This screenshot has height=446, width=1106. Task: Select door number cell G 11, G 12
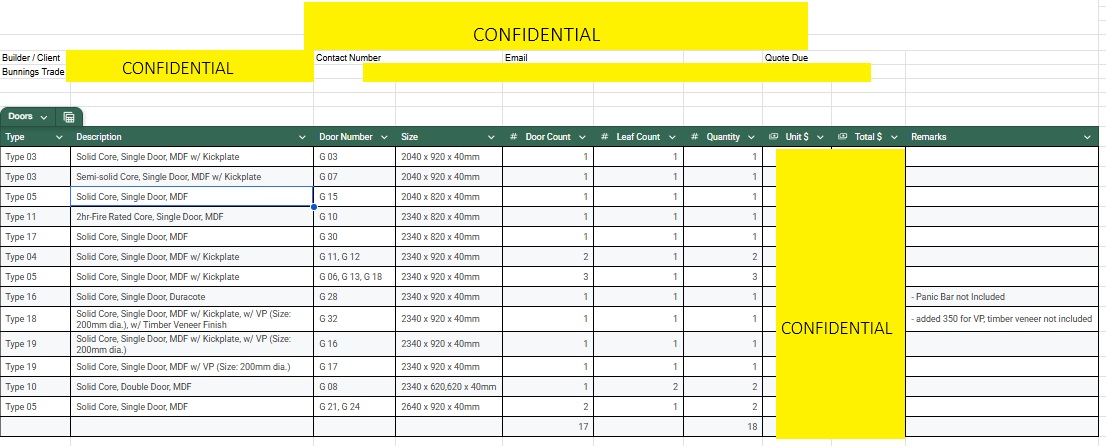coord(354,257)
